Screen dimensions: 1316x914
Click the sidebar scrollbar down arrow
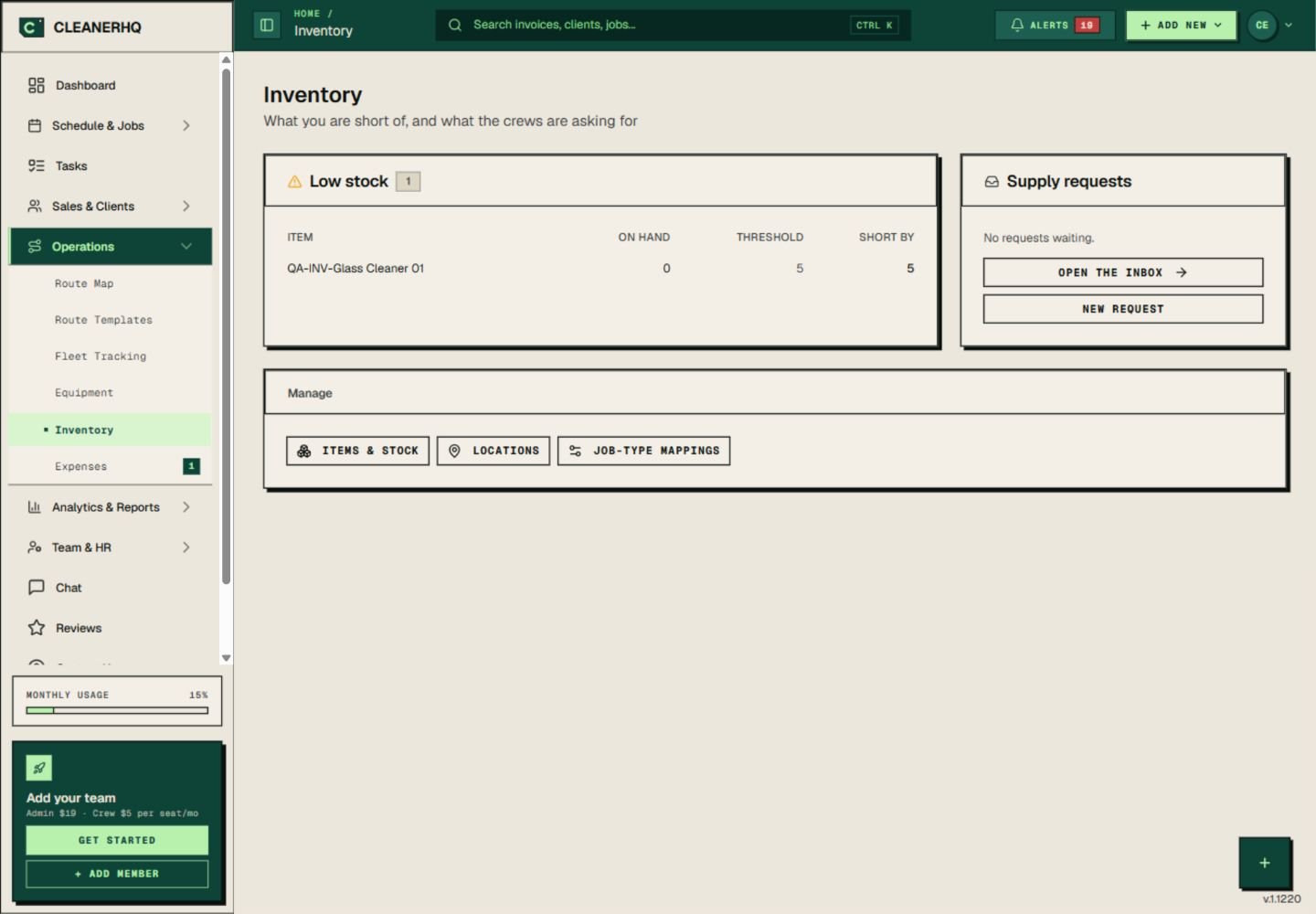[x=226, y=658]
